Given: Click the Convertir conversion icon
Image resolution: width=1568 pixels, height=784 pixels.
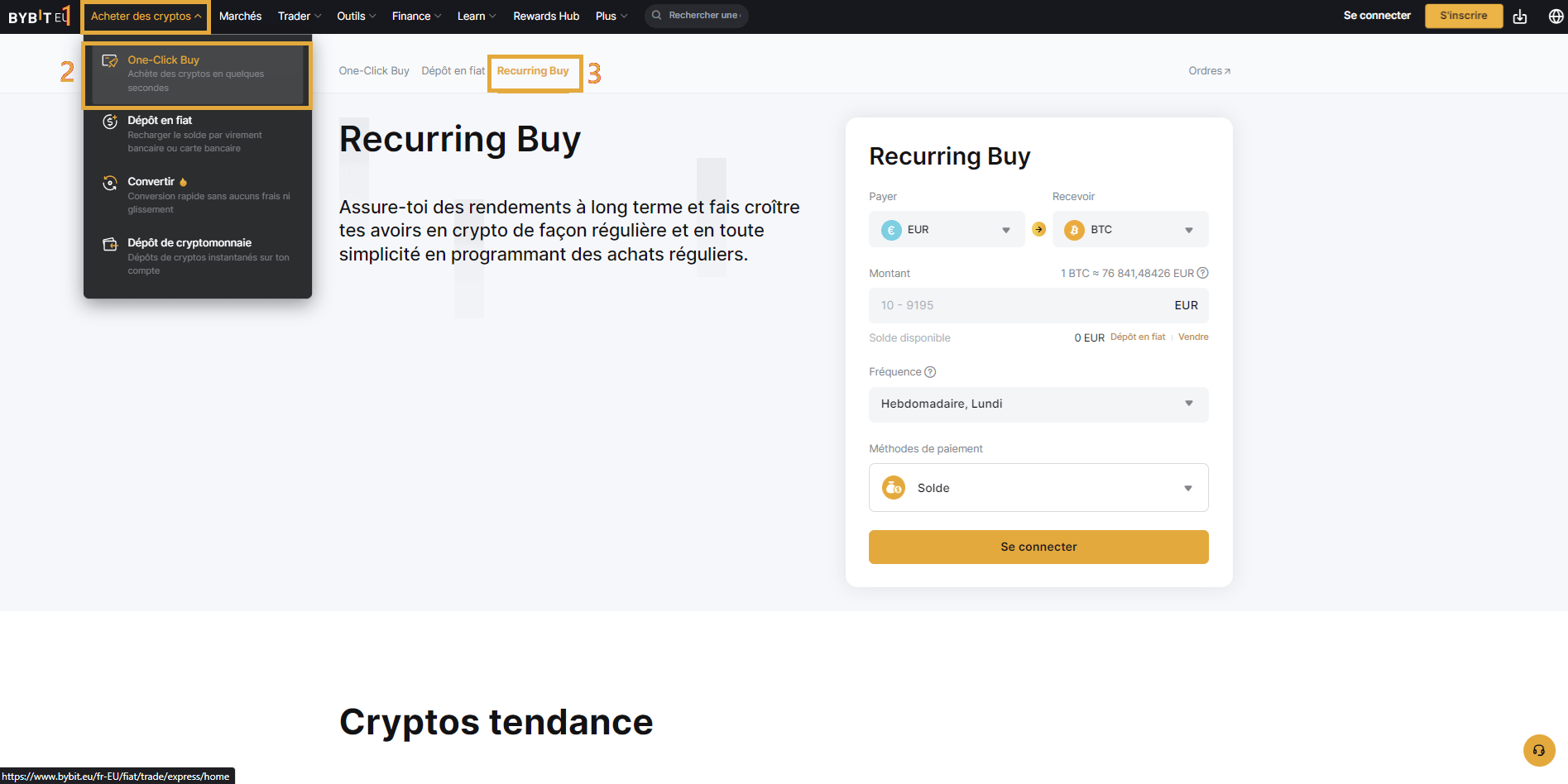Looking at the screenshot, I should [110, 182].
